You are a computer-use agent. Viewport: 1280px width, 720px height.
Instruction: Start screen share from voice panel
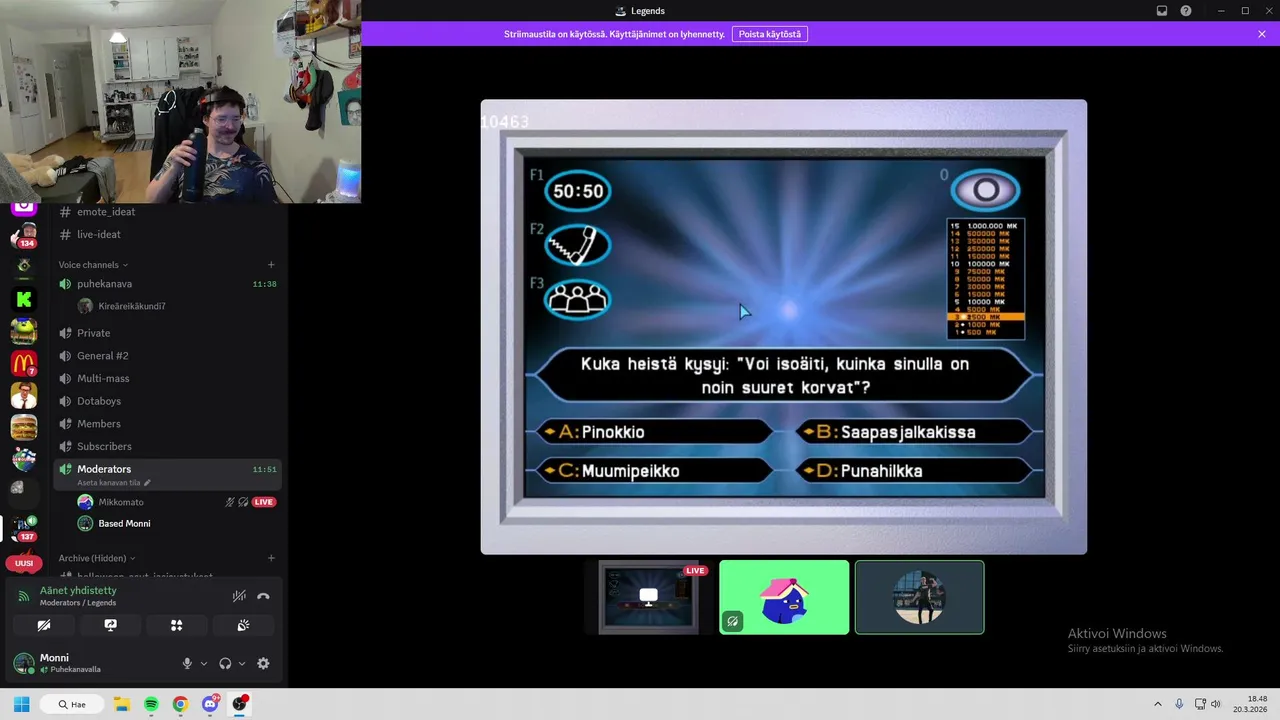point(110,625)
